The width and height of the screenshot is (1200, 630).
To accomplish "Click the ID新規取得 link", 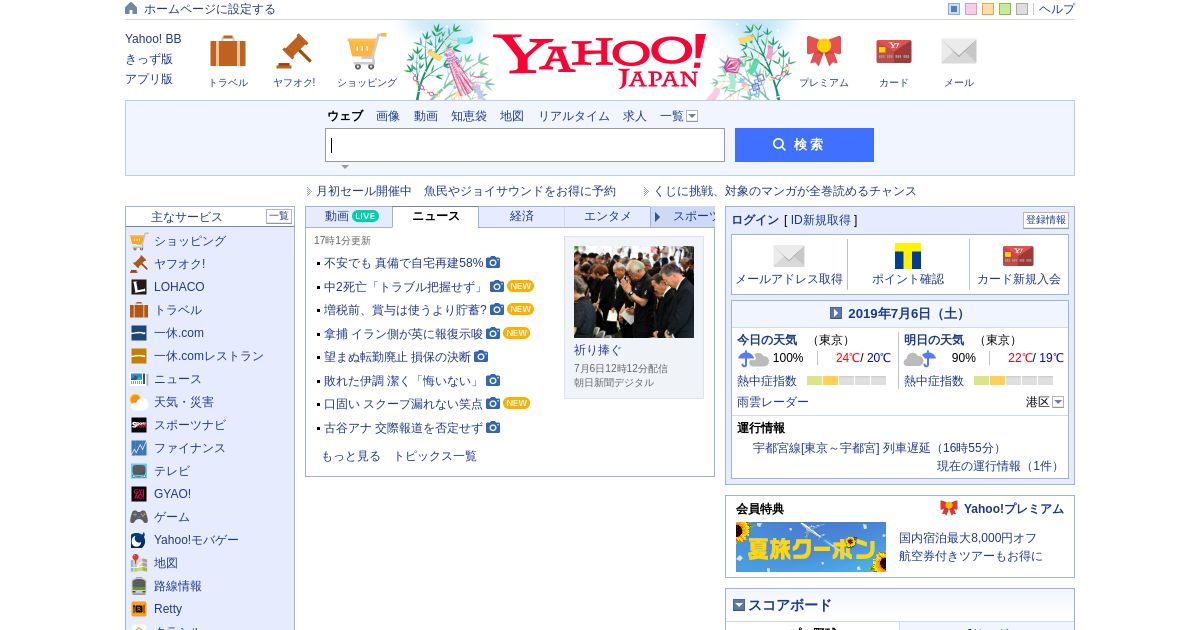I will (821, 220).
